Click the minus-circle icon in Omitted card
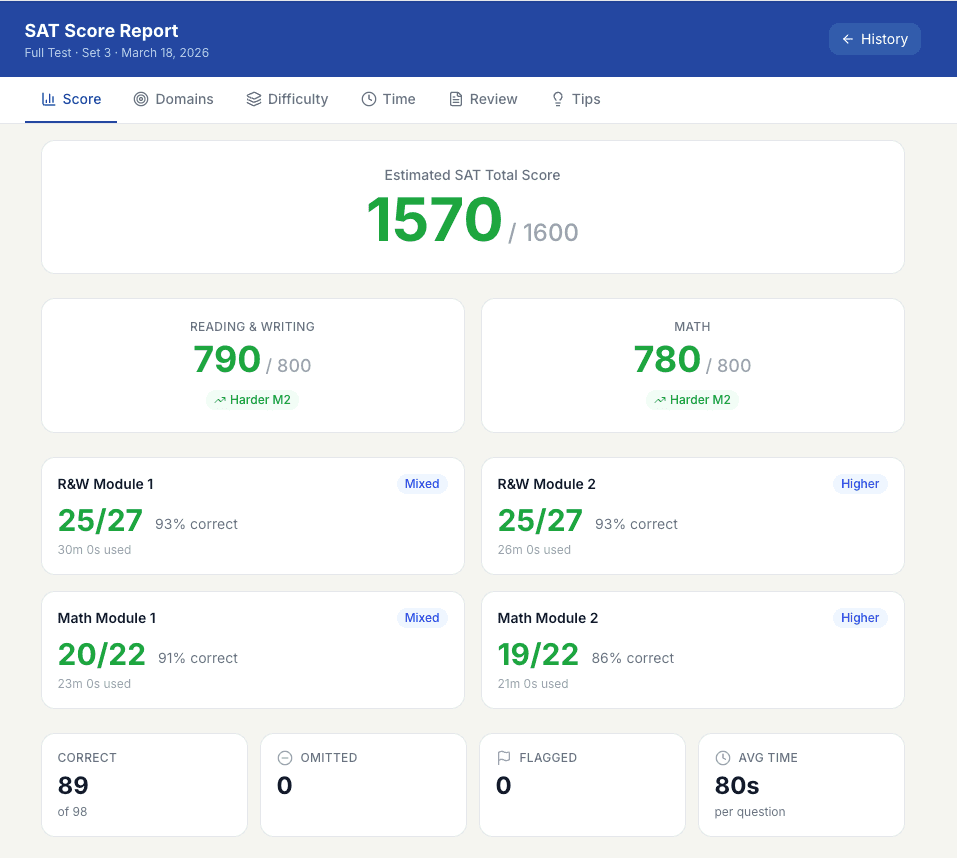This screenshot has width=957, height=858. click(285, 758)
